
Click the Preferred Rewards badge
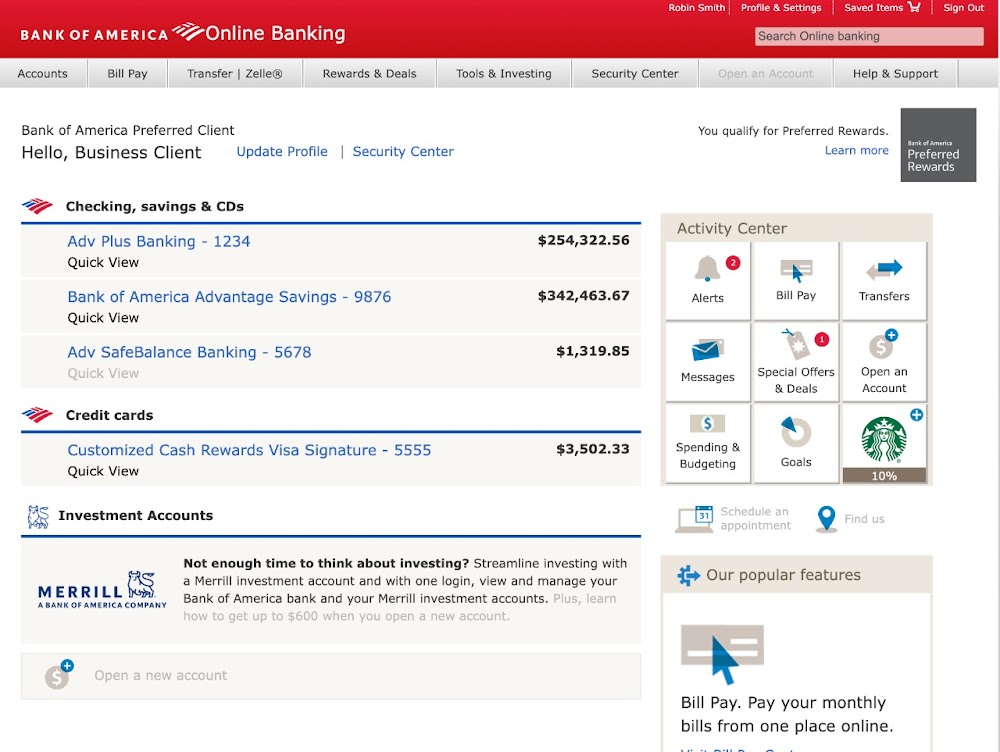(x=938, y=145)
